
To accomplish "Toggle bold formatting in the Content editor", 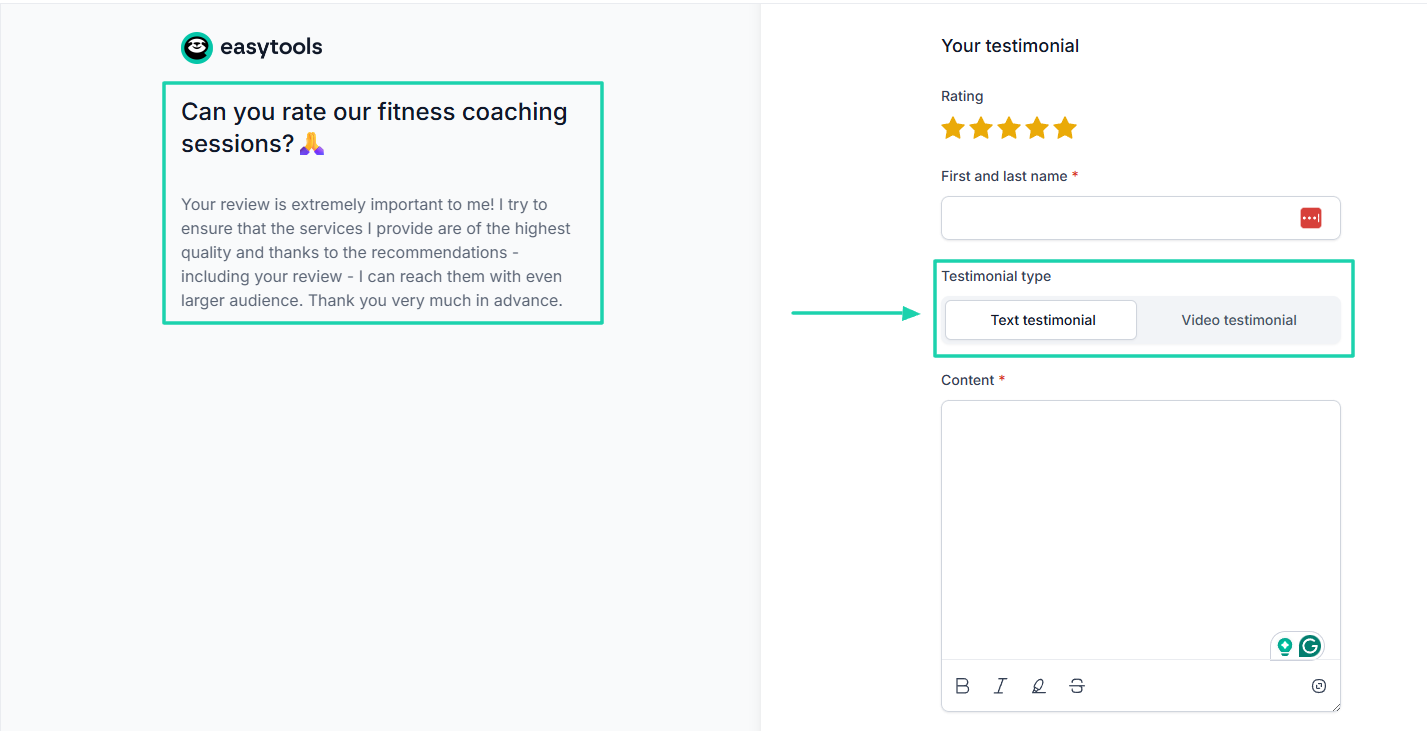I will [x=962, y=686].
